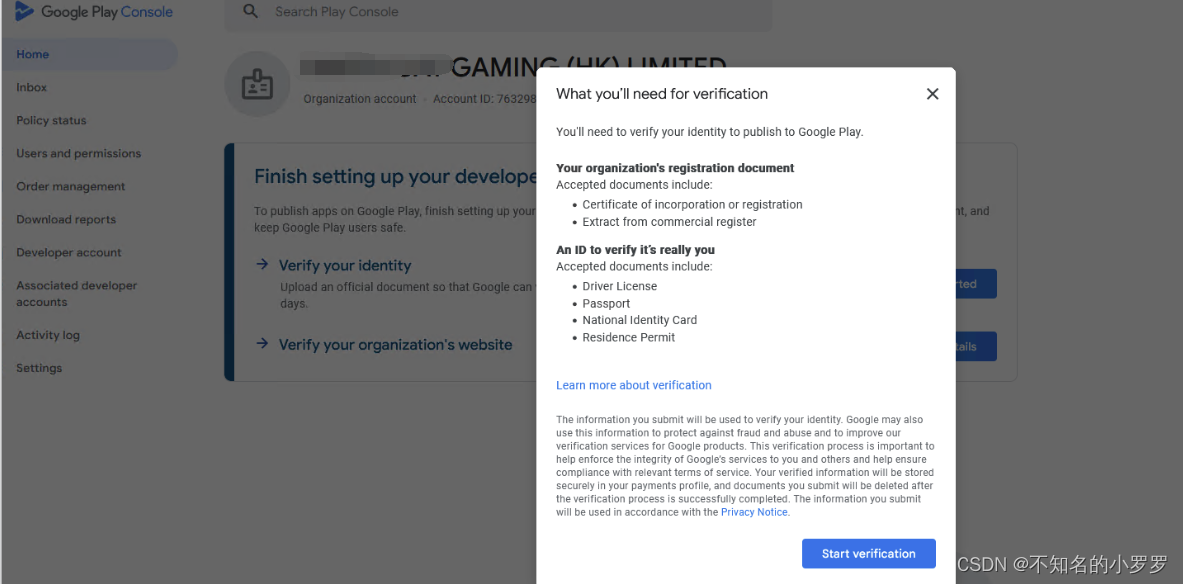Click the Driver License list item
Viewport: 1183px width, 584px height.
point(619,286)
